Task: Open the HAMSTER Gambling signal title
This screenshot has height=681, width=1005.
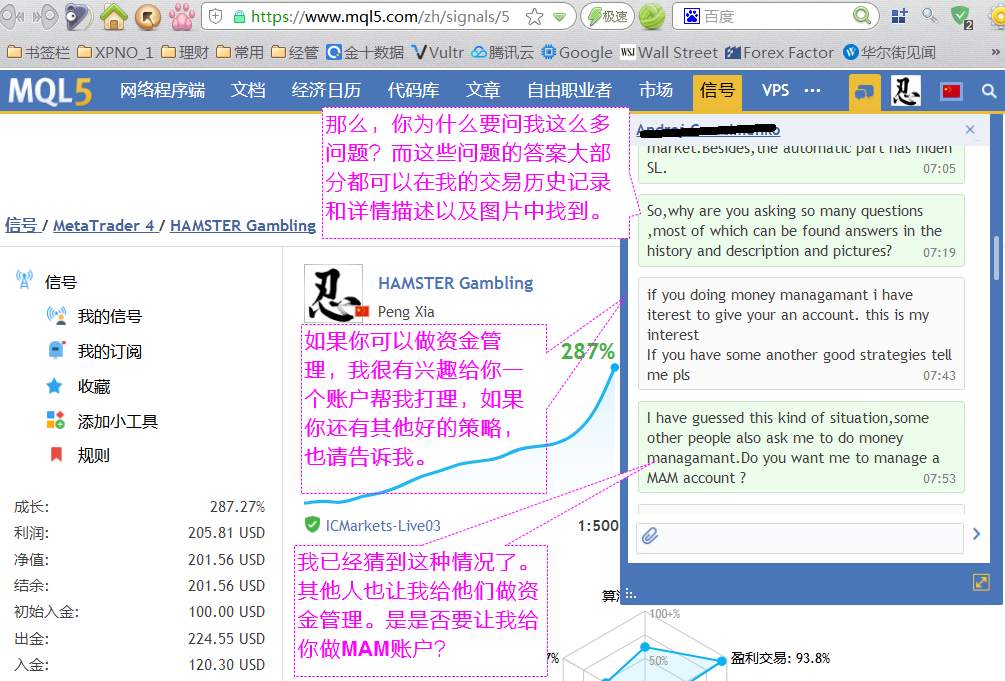Action: pos(456,283)
